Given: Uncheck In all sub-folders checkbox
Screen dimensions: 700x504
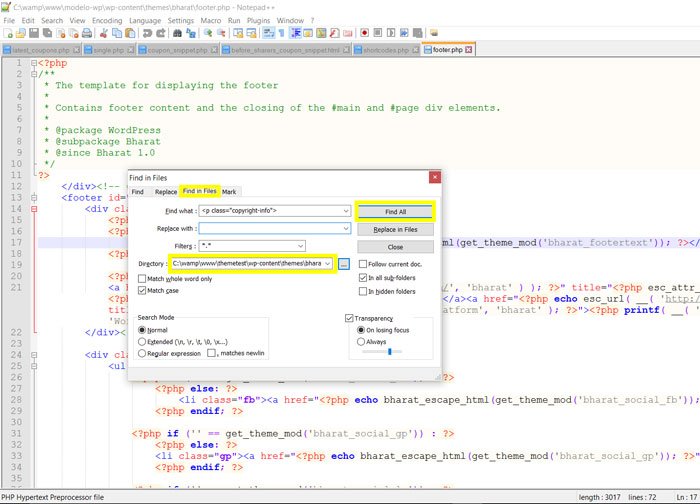Looking at the screenshot, I should pyautogui.click(x=363, y=278).
